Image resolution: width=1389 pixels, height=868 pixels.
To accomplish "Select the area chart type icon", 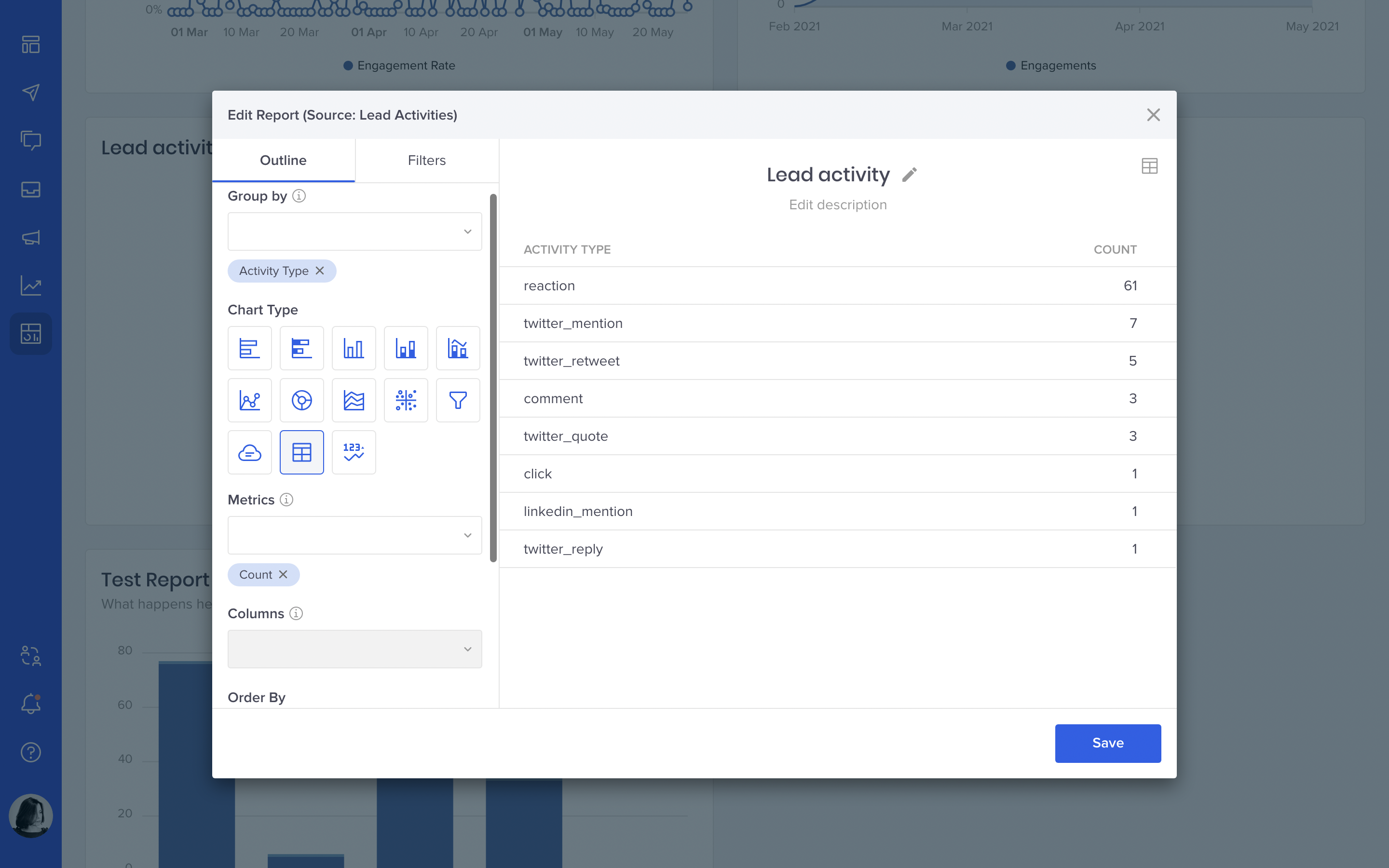I will click(x=354, y=400).
